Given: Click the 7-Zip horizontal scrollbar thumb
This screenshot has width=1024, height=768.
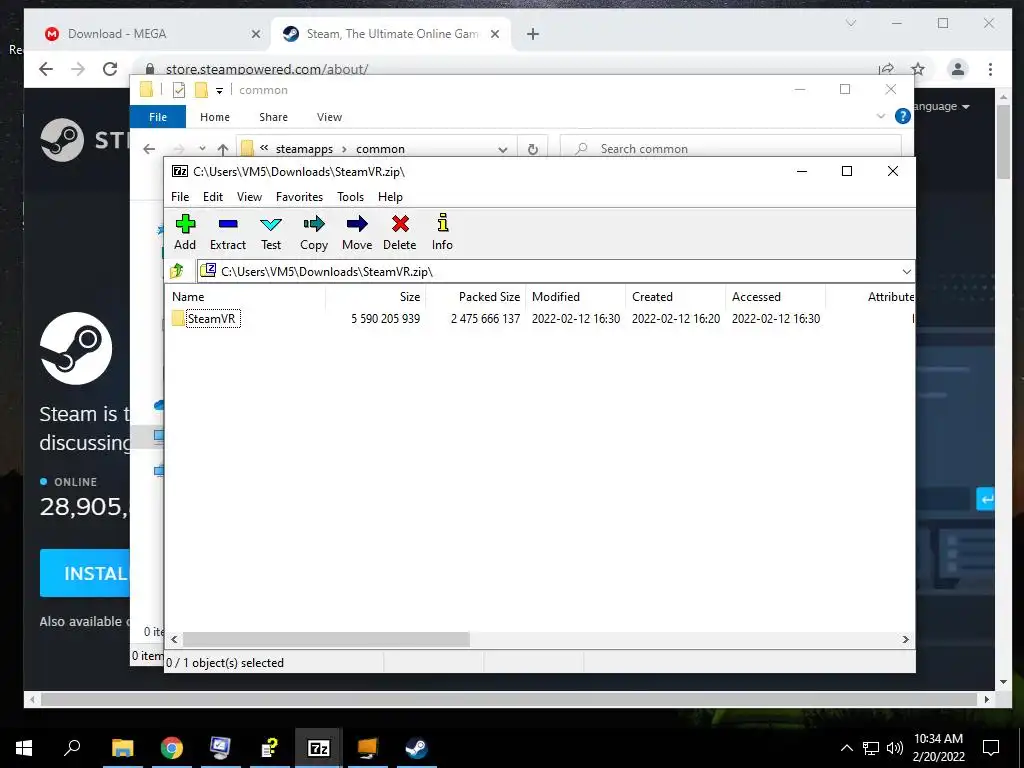Looking at the screenshot, I should tap(326, 639).
